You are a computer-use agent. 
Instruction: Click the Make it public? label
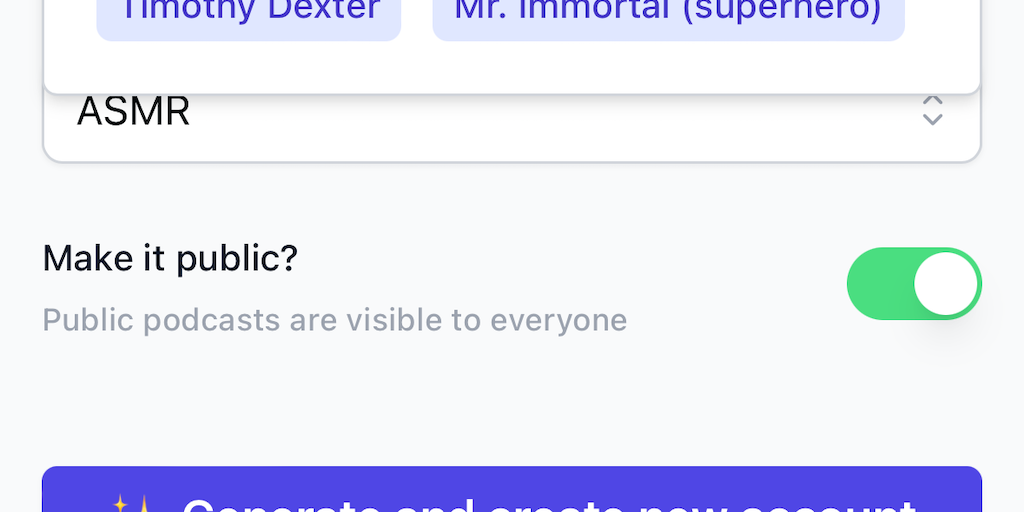click(x=170, y=258)
